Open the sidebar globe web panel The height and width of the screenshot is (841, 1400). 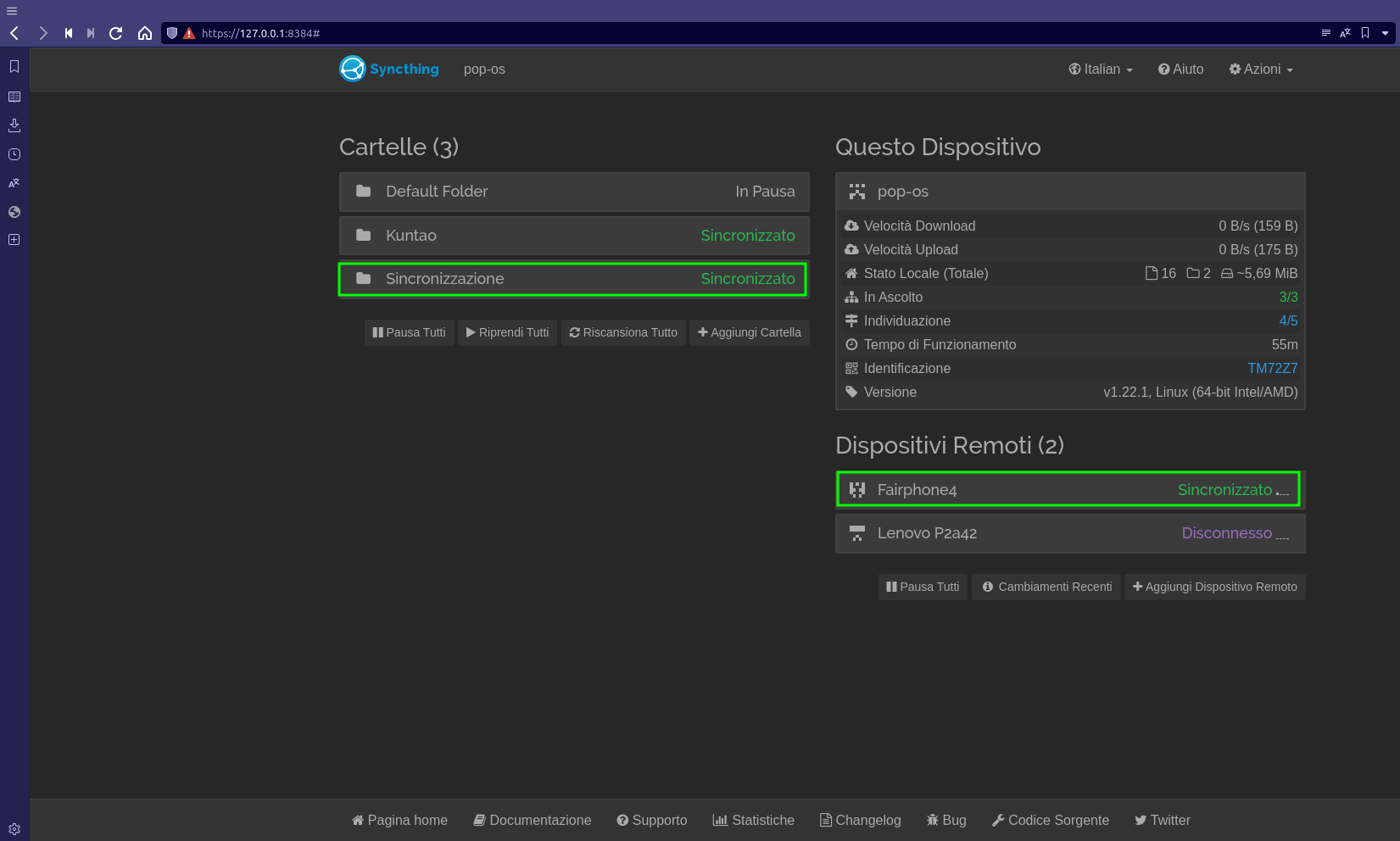tap(14, 212)
